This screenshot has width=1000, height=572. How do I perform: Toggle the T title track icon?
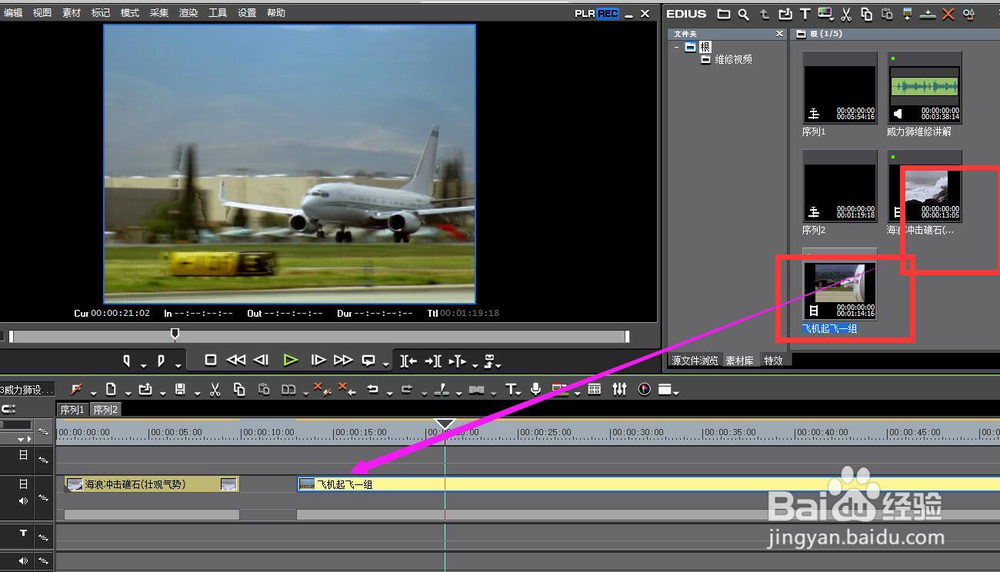point(23,532)
